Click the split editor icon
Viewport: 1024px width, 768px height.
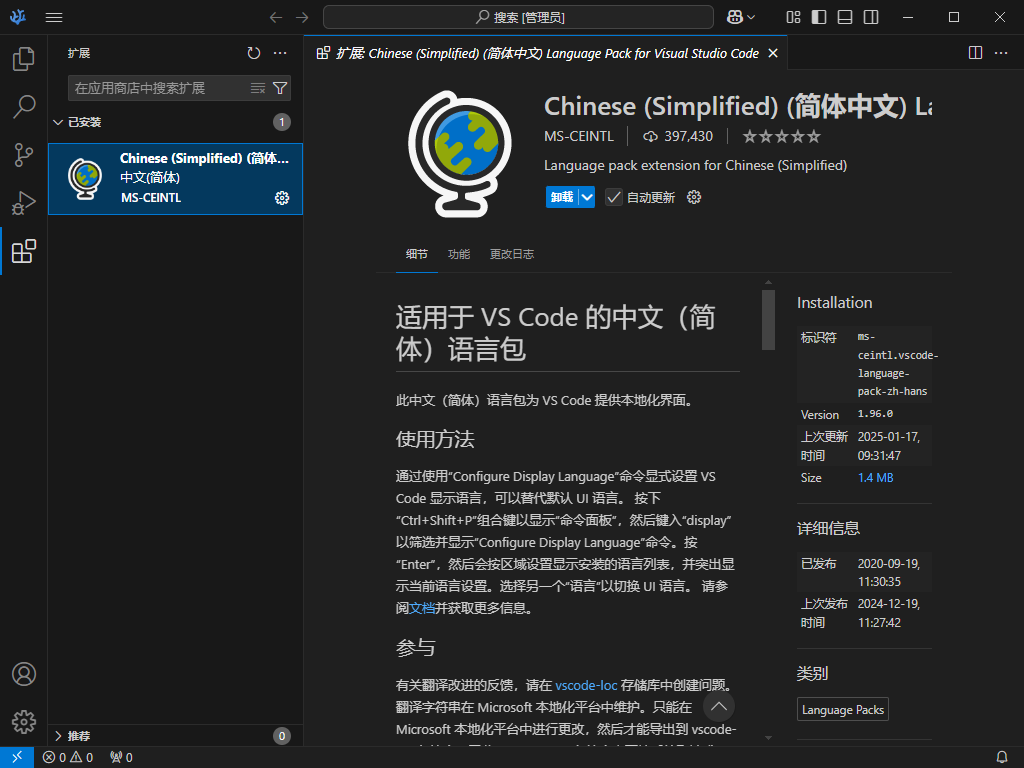point(976,53)
